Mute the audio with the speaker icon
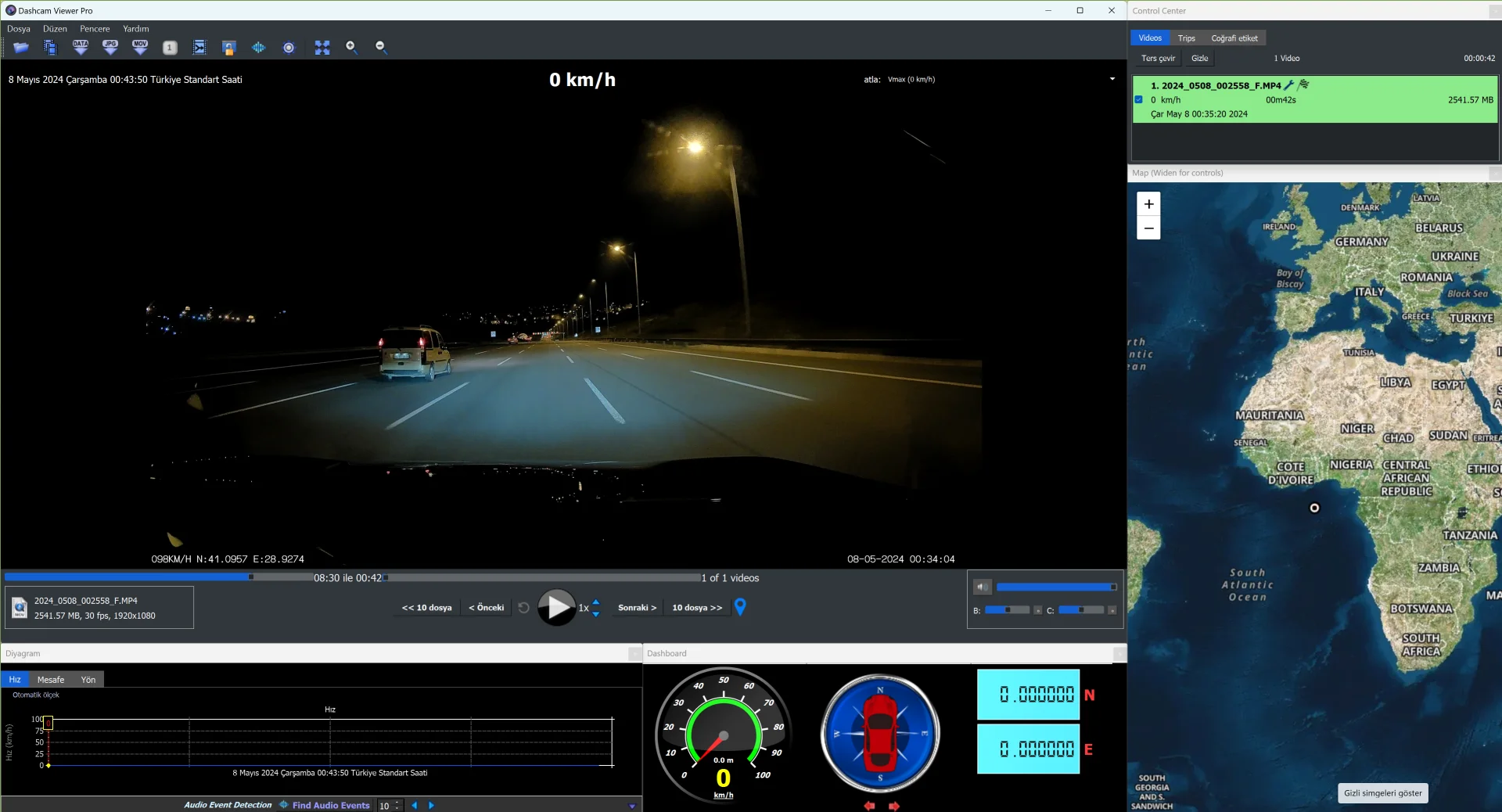The image size is (1502, 812). click(x=983, y=587)
